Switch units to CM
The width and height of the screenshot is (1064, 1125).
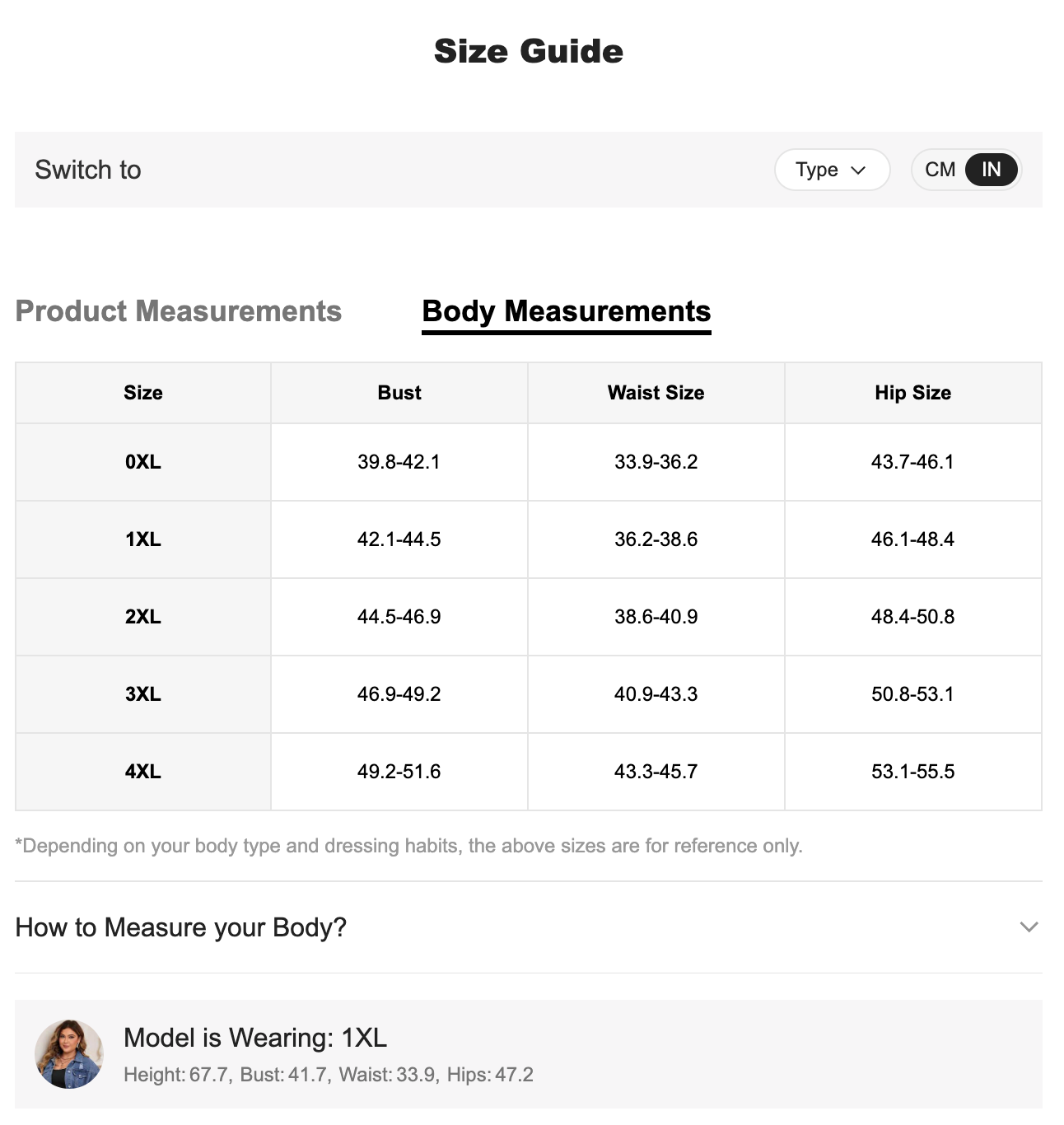[940, 170]
